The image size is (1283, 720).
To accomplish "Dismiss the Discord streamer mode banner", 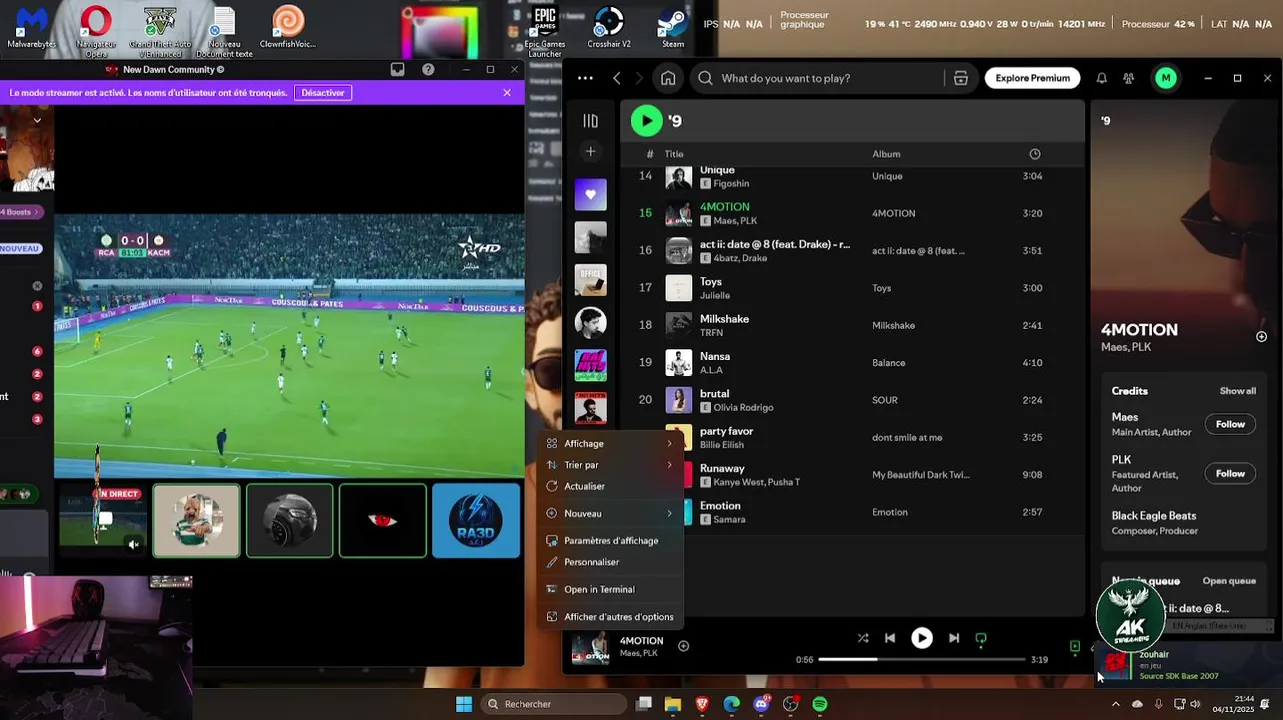I will 507,93.
